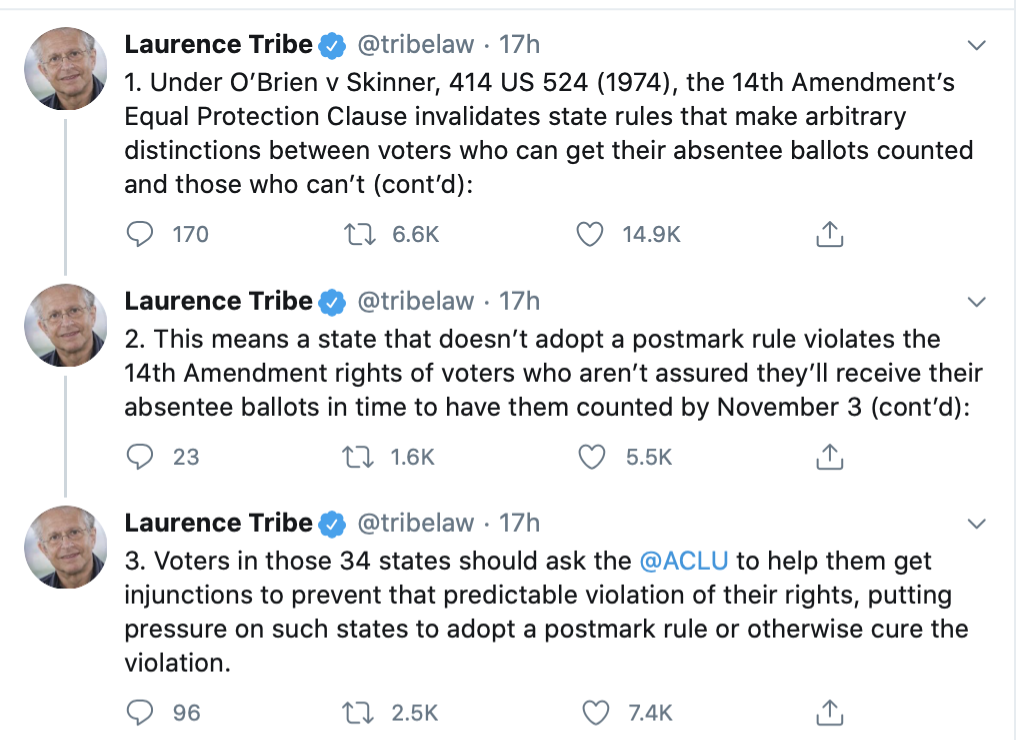Like the tweet with 14.9K likes

pos(592,234)
